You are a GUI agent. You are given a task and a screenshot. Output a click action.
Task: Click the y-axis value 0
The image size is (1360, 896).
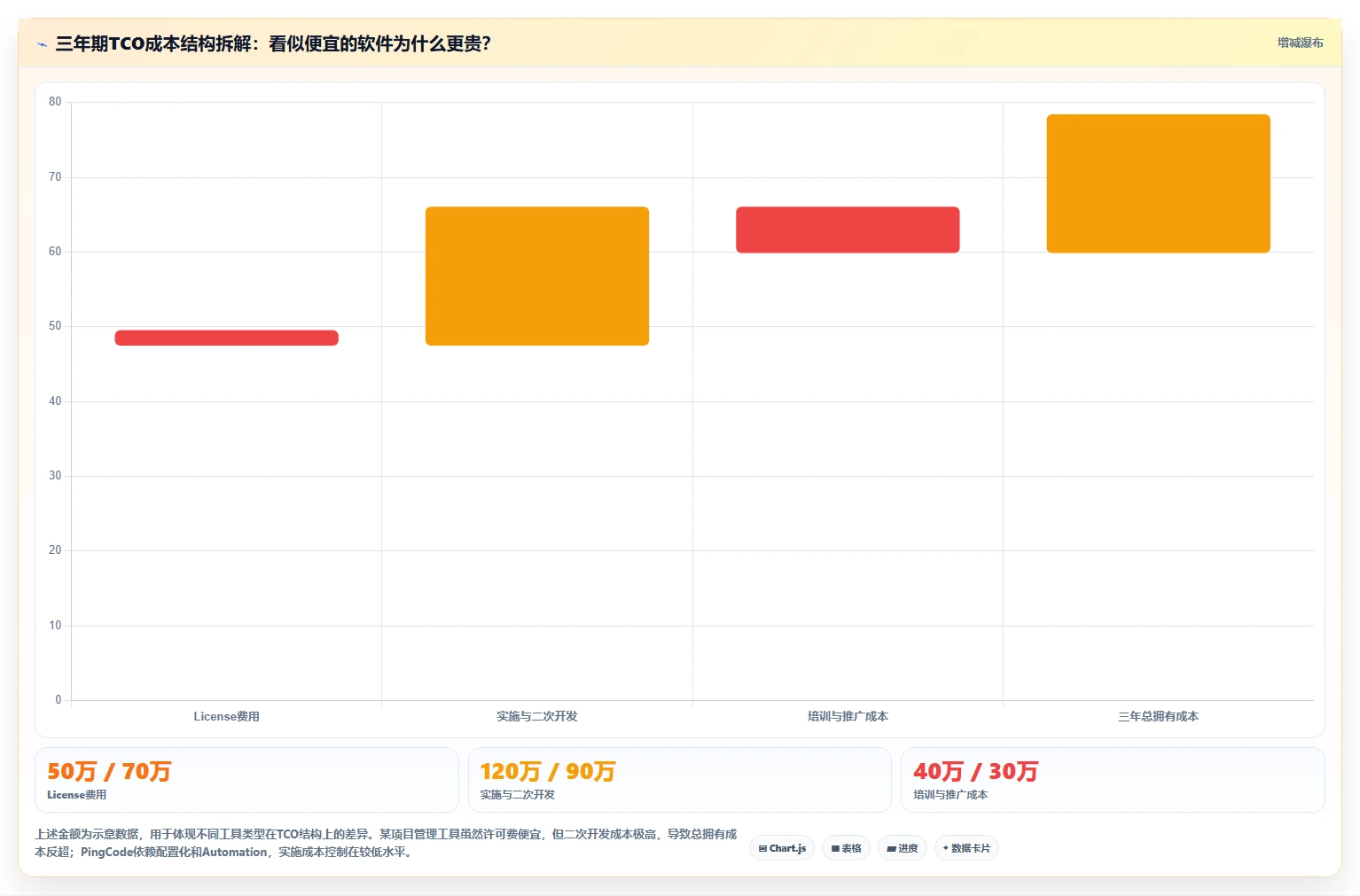[x=59, y=700]
